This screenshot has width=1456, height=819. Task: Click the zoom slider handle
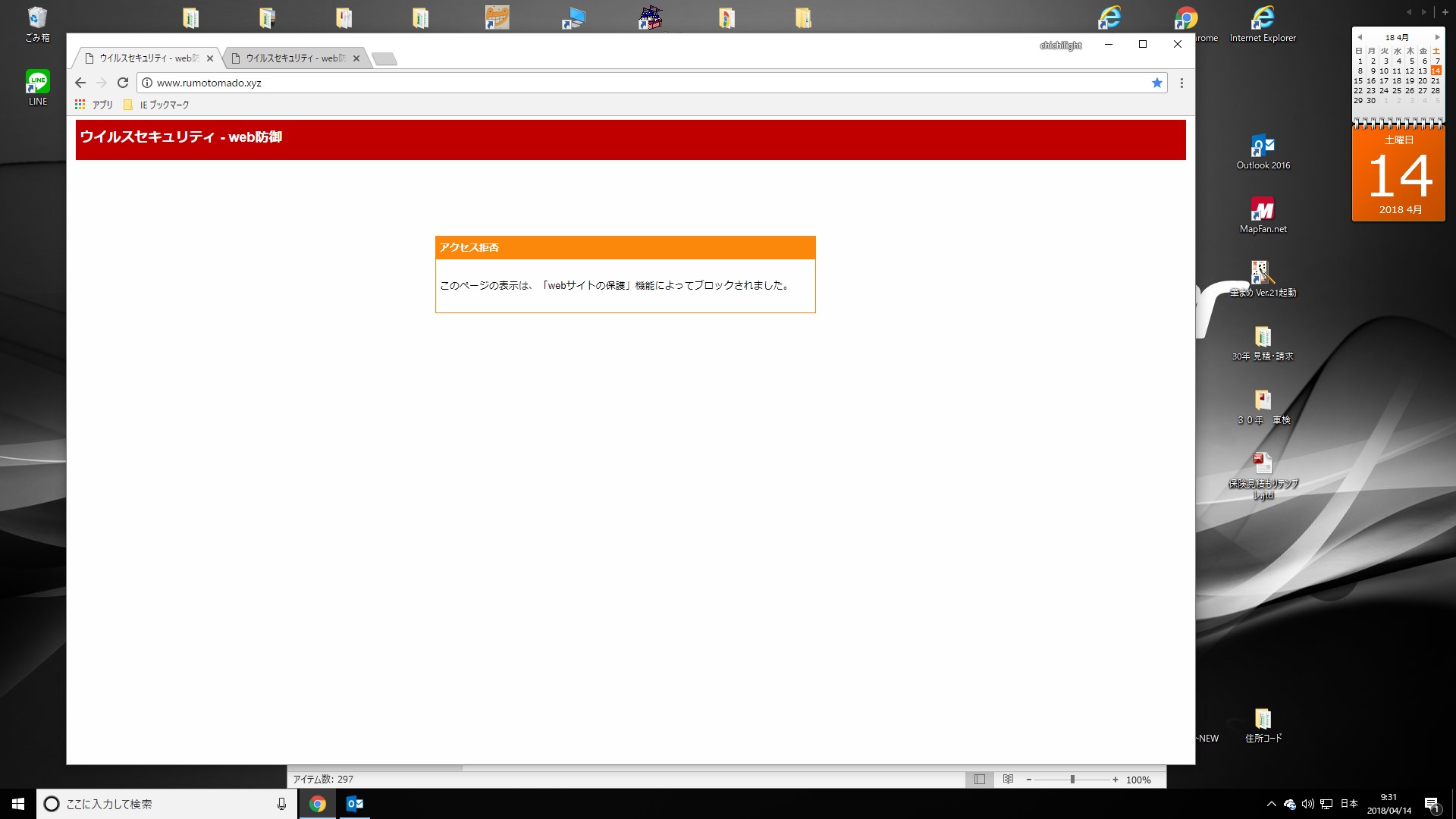tap(1072, 780)
